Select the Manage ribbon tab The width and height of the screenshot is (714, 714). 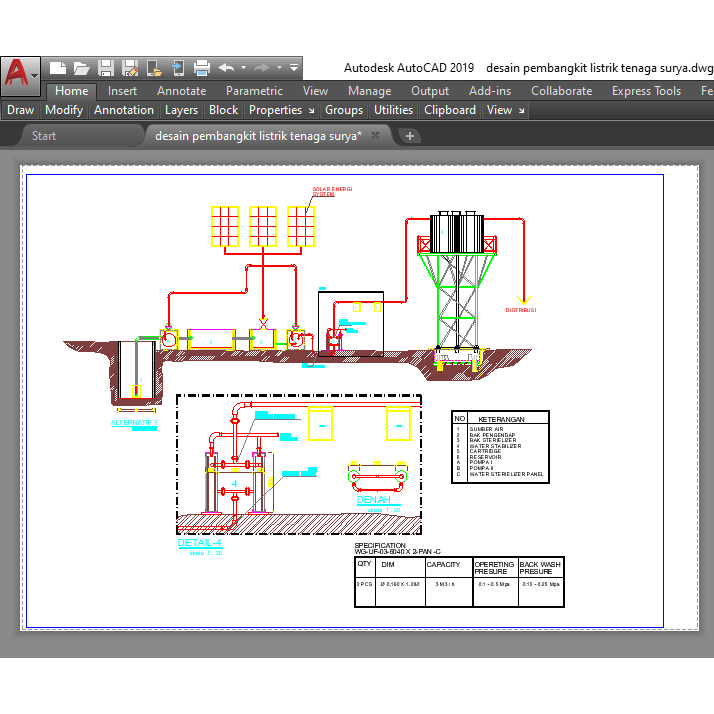(x=369, y=91)
